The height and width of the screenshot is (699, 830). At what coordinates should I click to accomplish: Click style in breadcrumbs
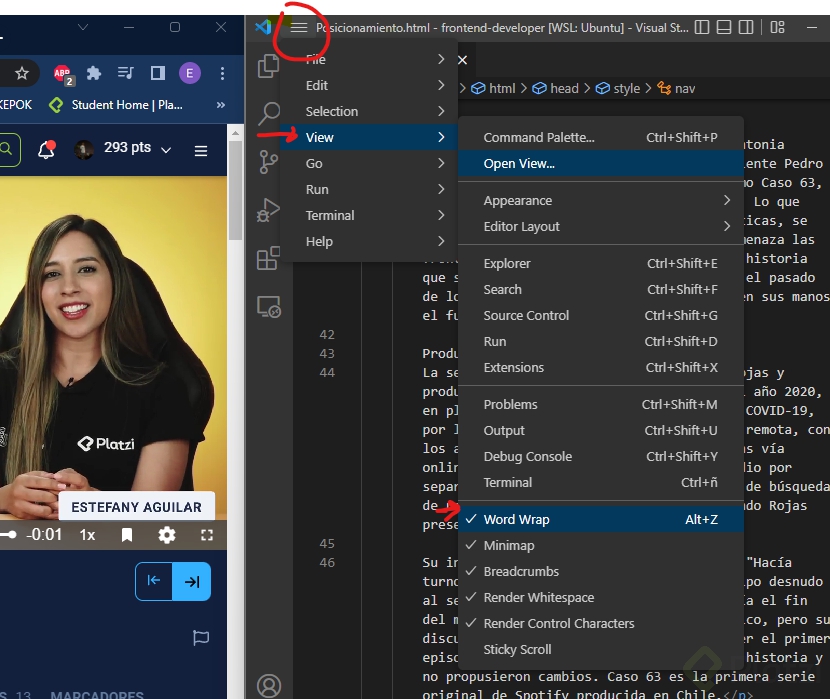coord(618,88)
